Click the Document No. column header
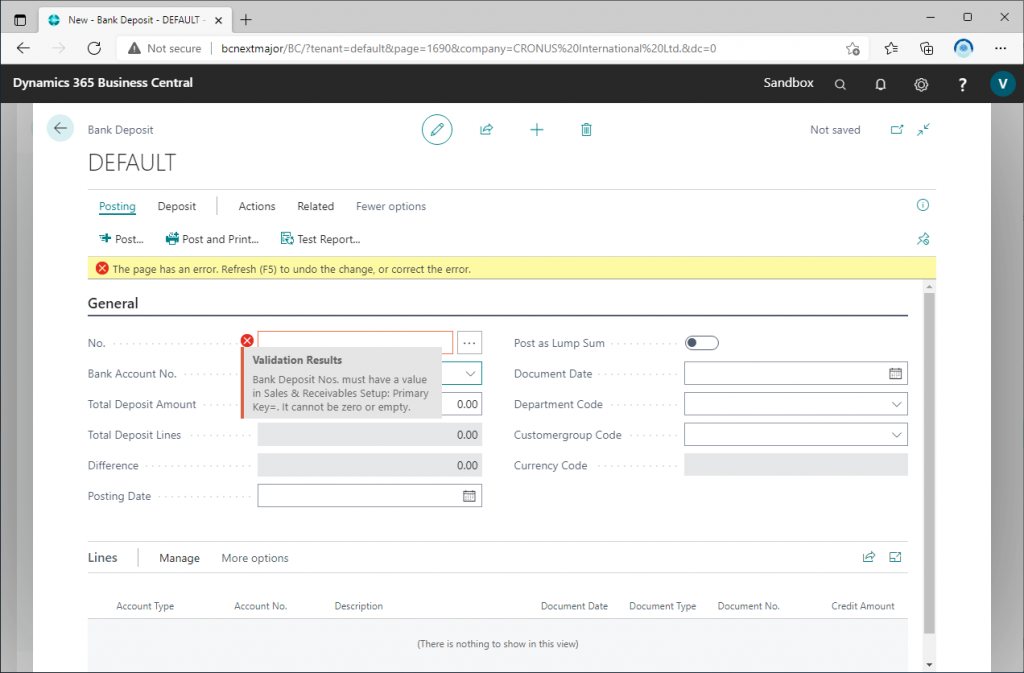 point(748,606)
